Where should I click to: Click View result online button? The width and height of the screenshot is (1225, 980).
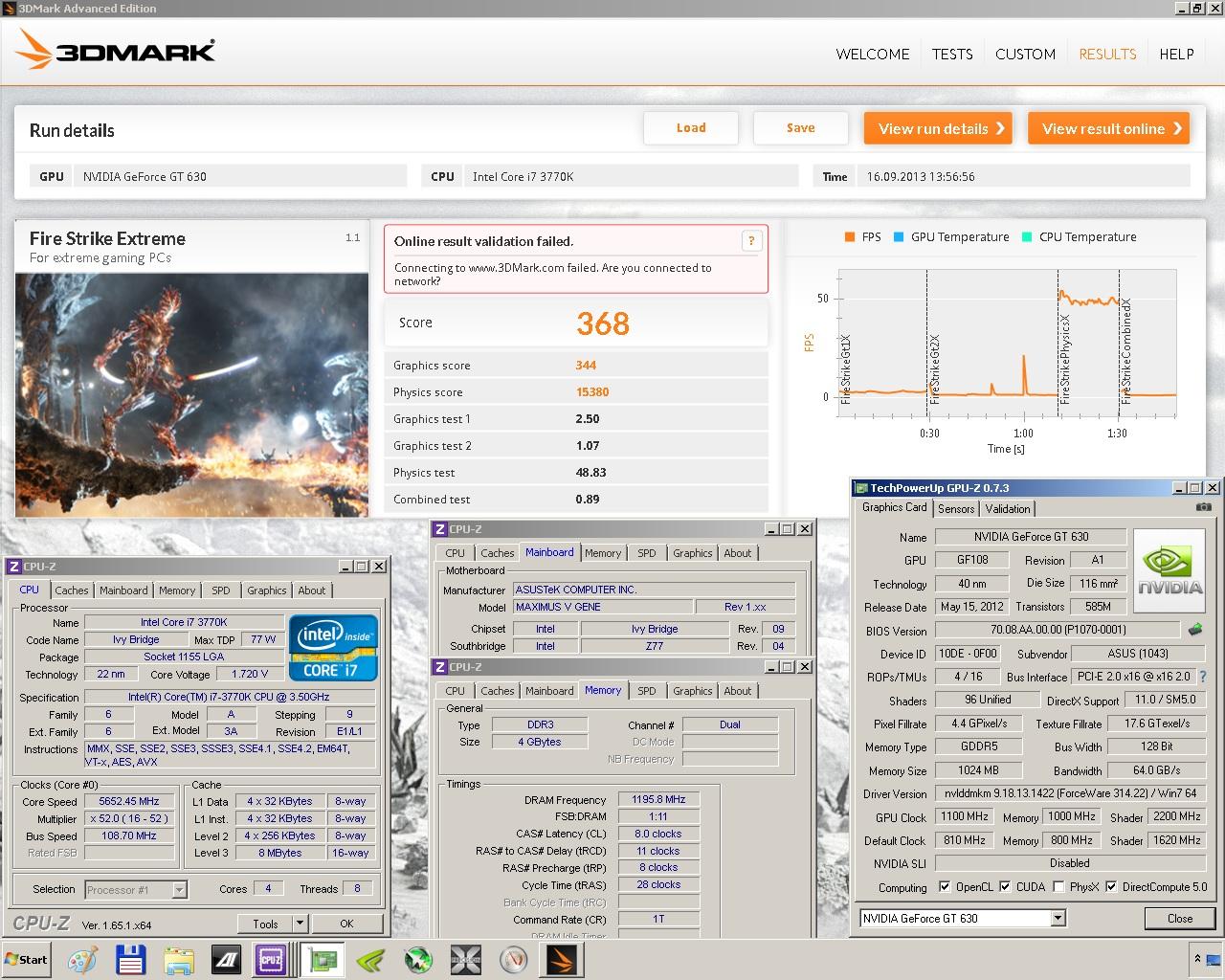click(1108, 128)
